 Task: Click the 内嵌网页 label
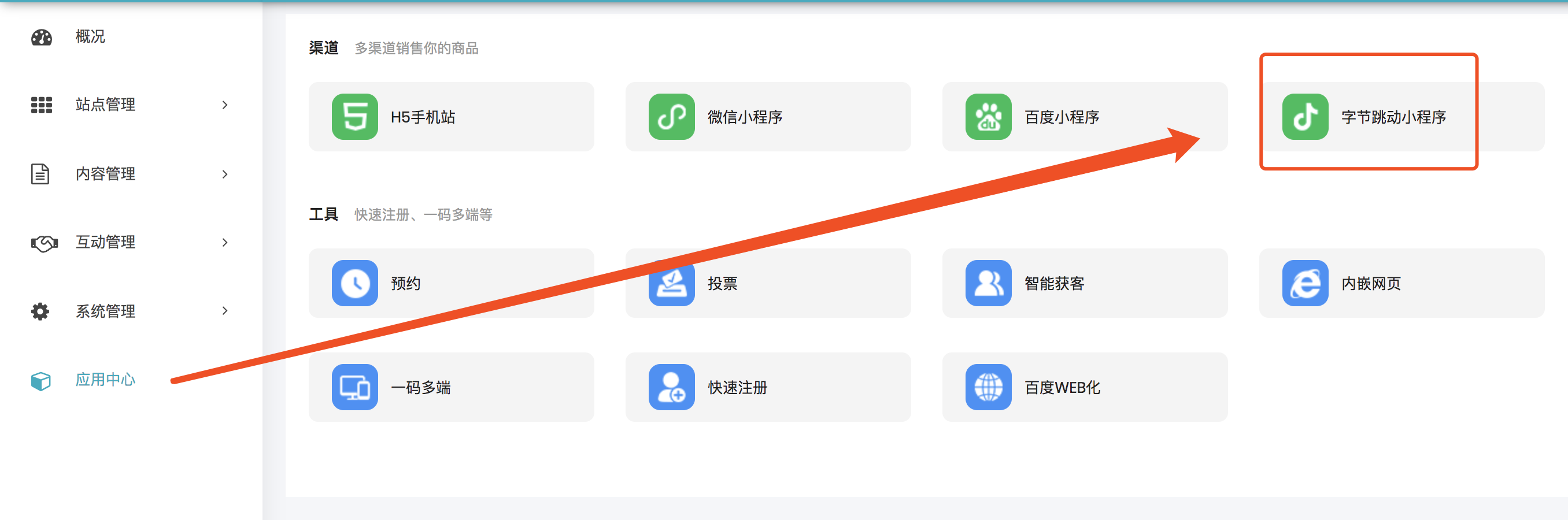pos(1371,284)
